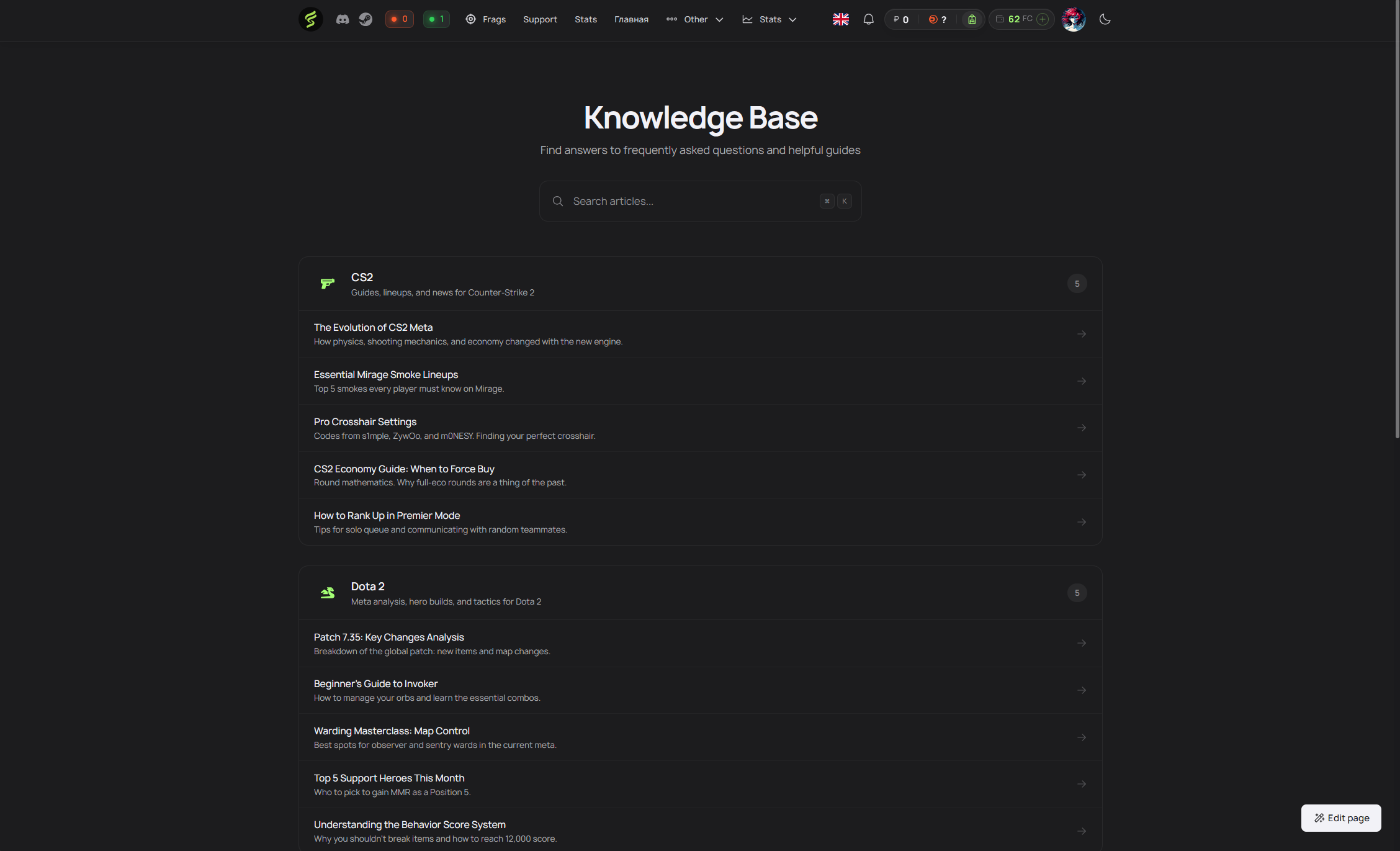This screenshot has width=1400, height=851.
Task: Click the Edit page button
Action: [x=1341, y=818]
